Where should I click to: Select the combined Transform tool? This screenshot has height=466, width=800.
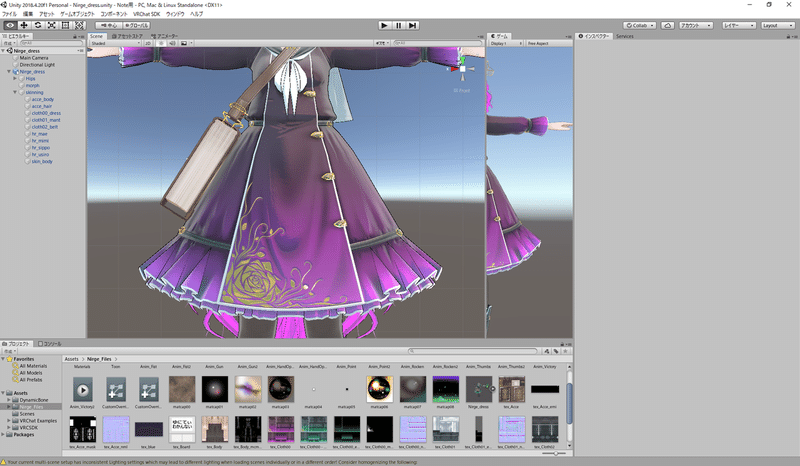[x=79, y=25]
